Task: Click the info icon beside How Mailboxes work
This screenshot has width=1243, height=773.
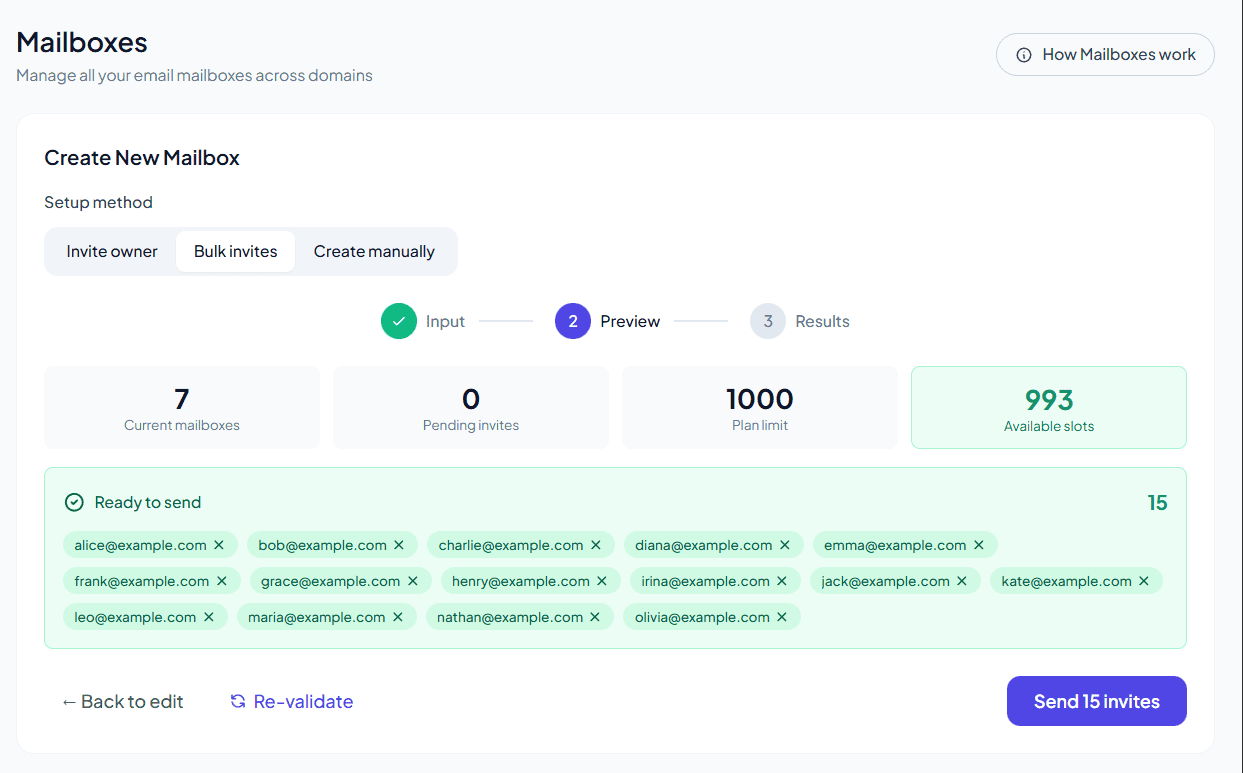Action: coord(1023,55)
